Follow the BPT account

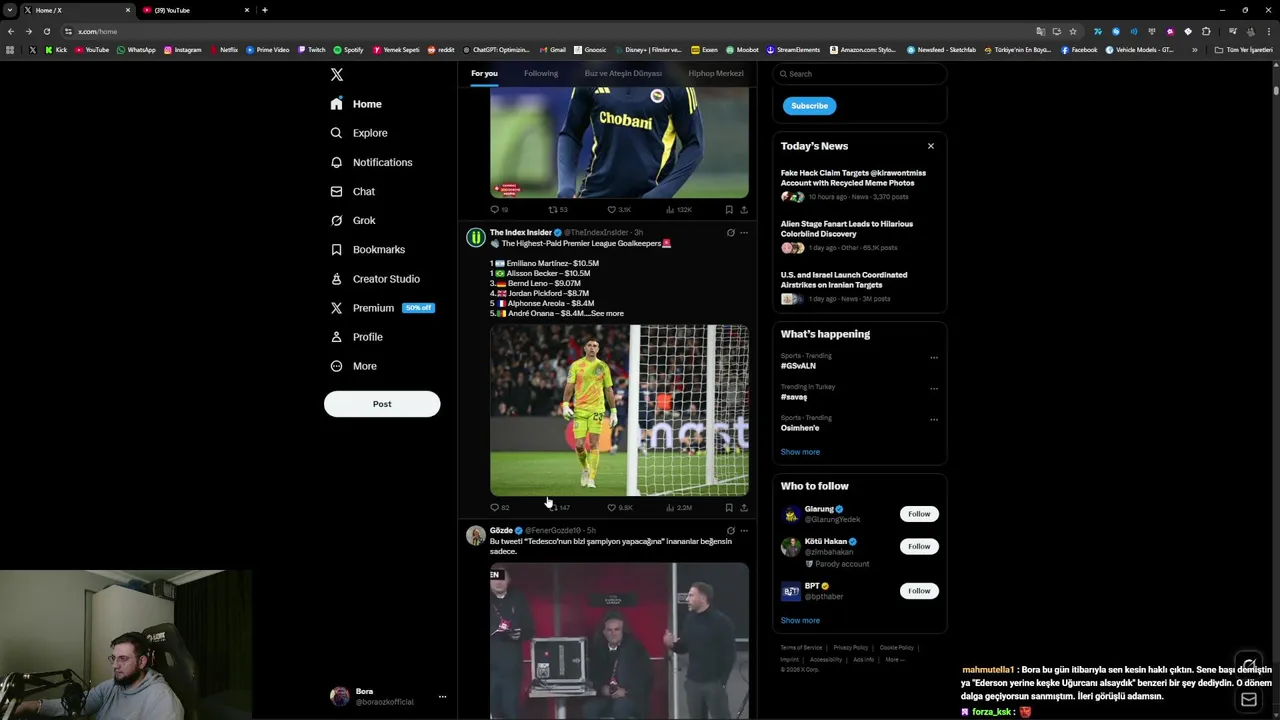919,591
